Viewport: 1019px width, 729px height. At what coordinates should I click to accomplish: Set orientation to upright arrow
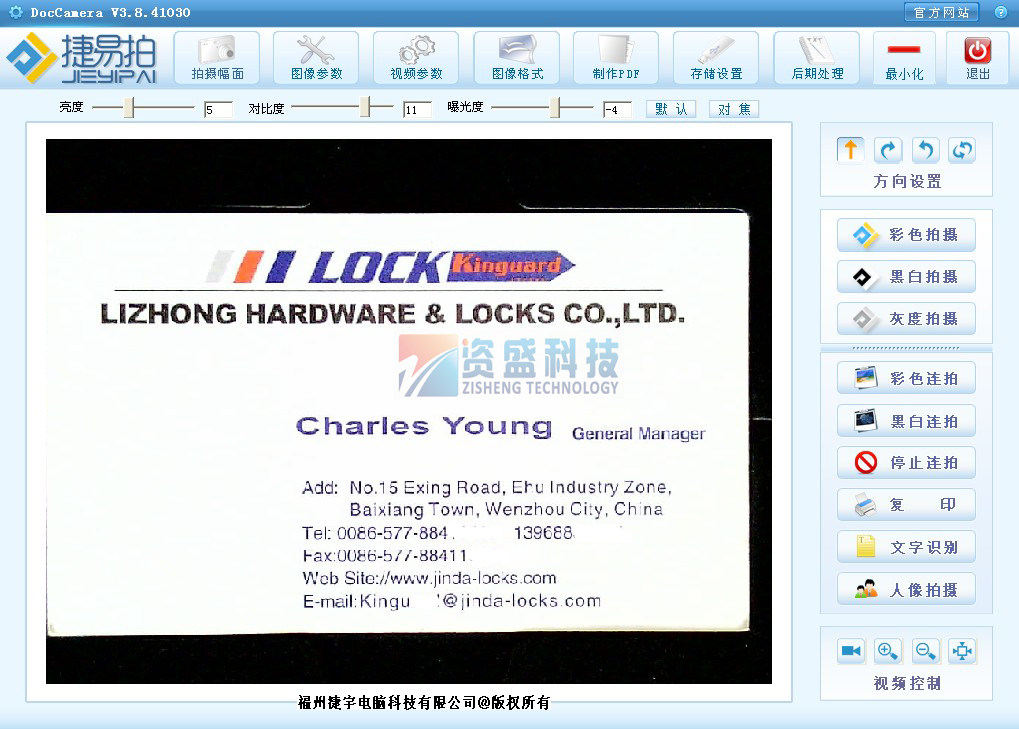[851, 150]
